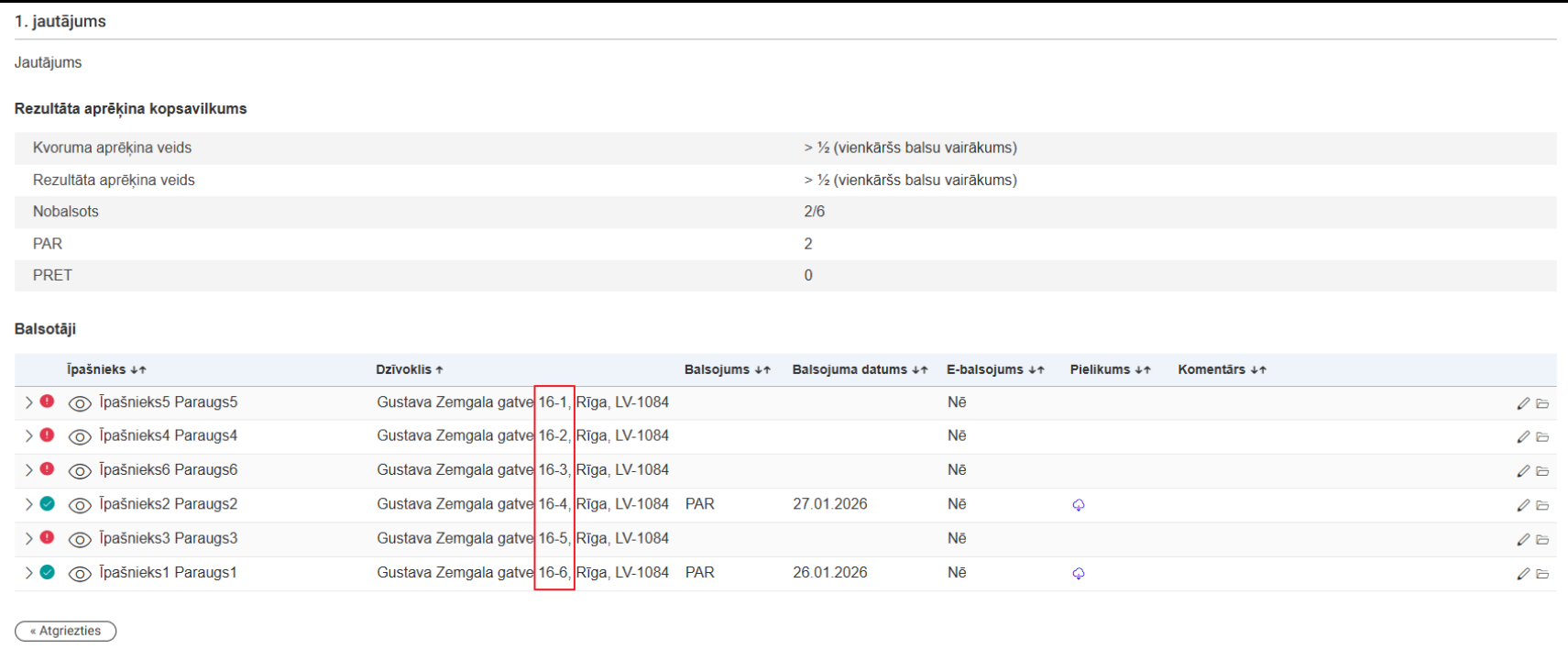Click the green checkmark status for Īpašnieks2 Paraugs2
Screen dimensions: 1568x660
pos(48,503)
